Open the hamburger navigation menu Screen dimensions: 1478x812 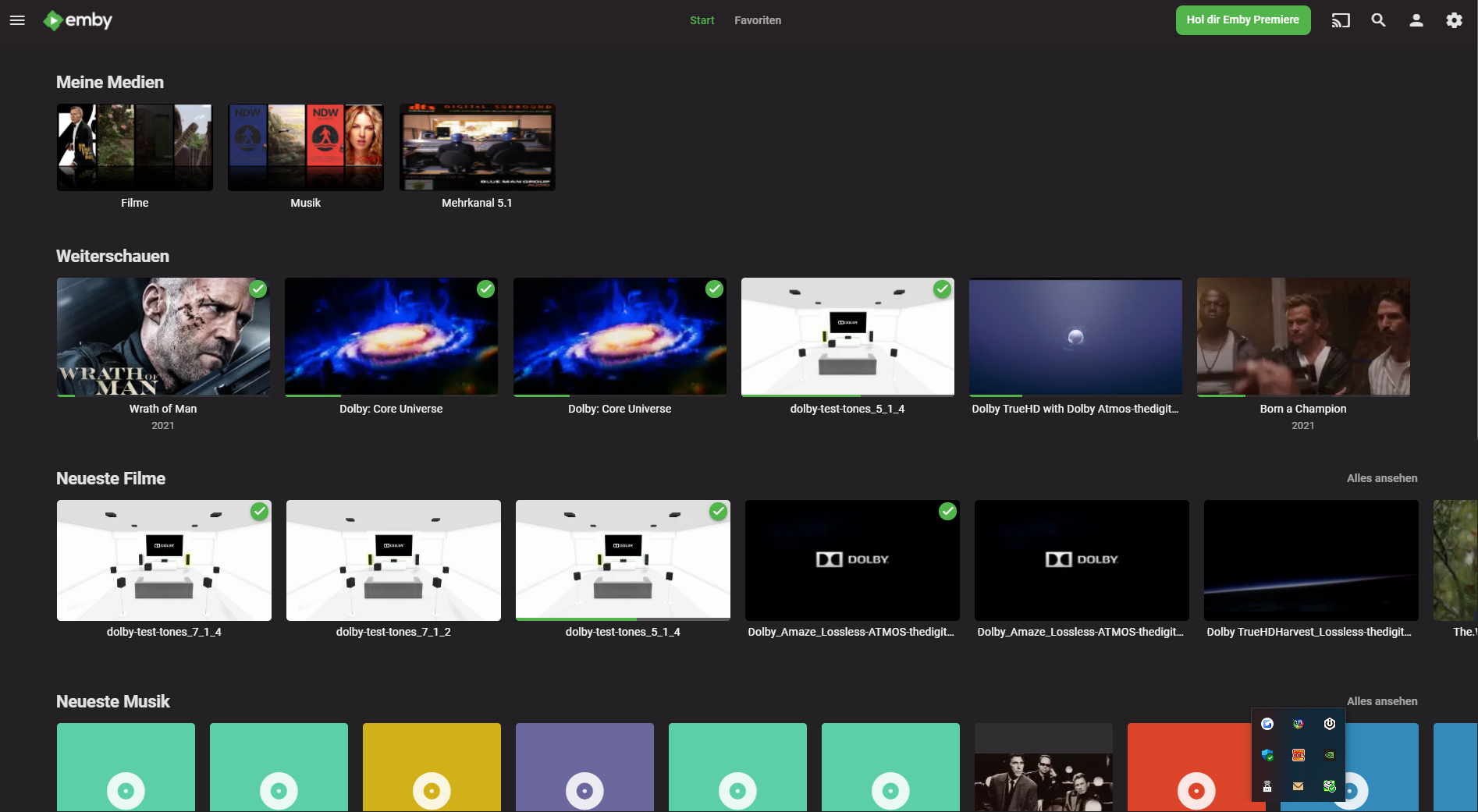[17, 20]
